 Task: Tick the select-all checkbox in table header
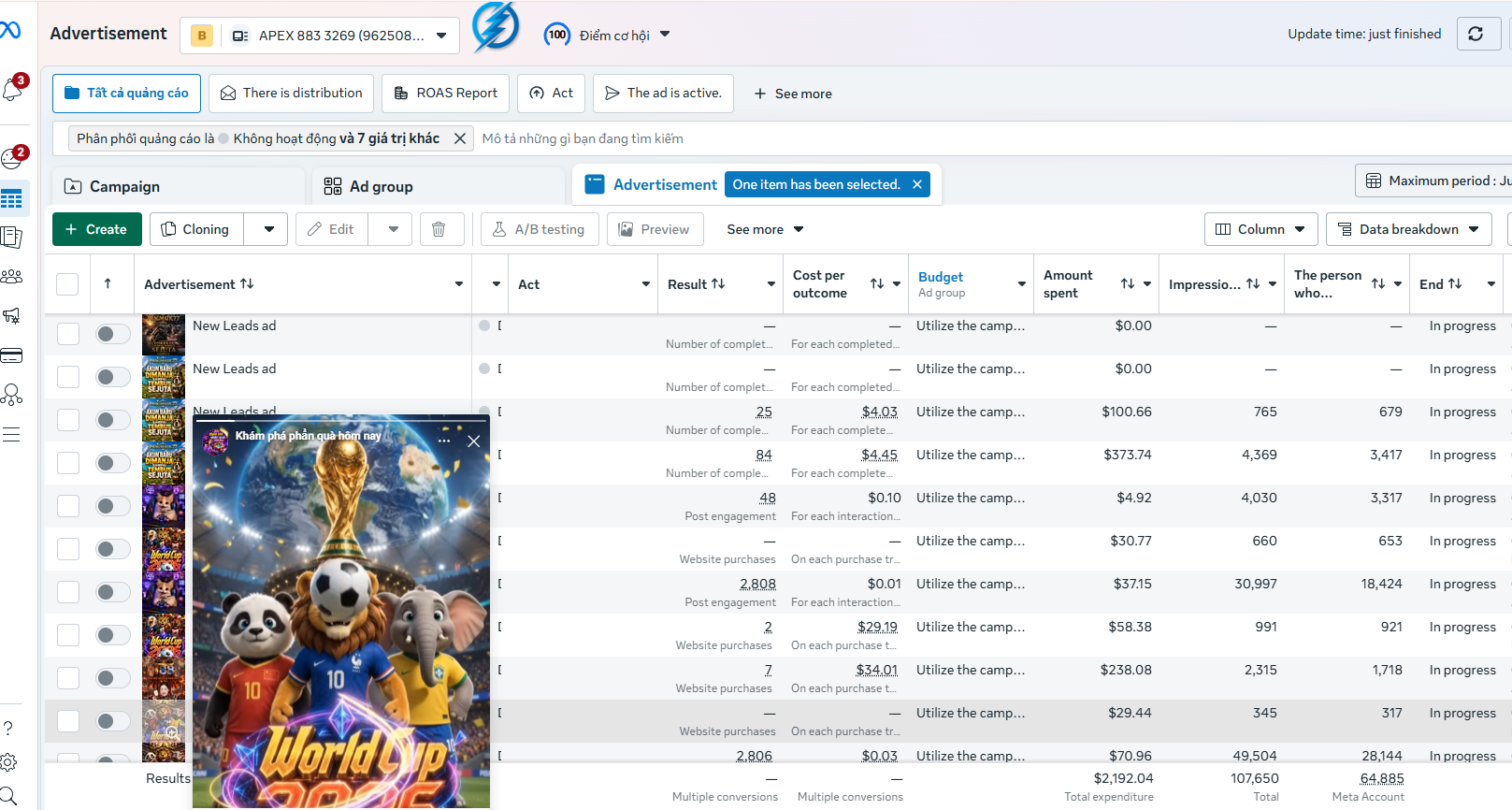pyautogui.click(x=67, y=283)
